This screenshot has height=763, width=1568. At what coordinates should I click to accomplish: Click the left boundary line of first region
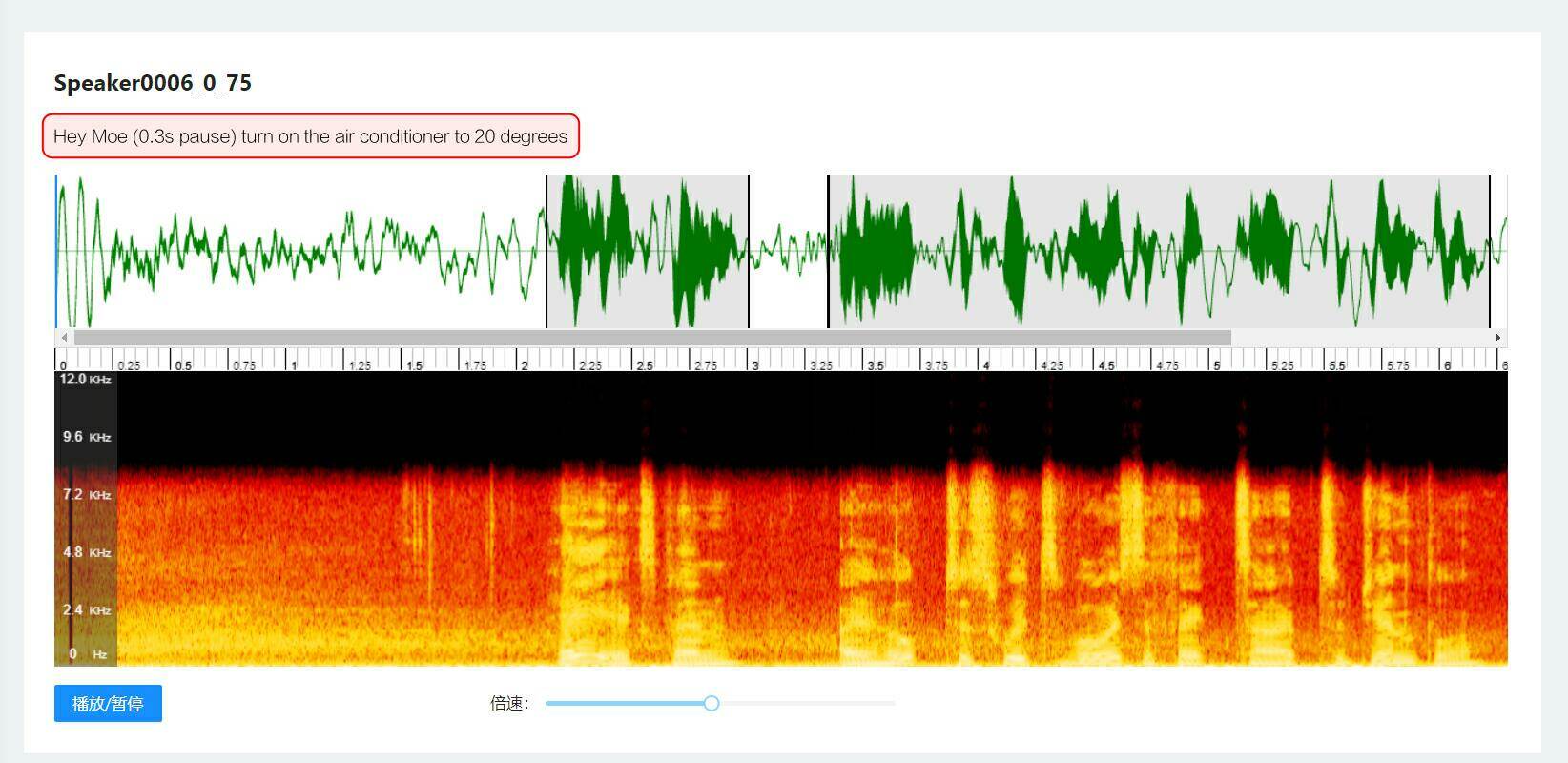tap(547, 251)
